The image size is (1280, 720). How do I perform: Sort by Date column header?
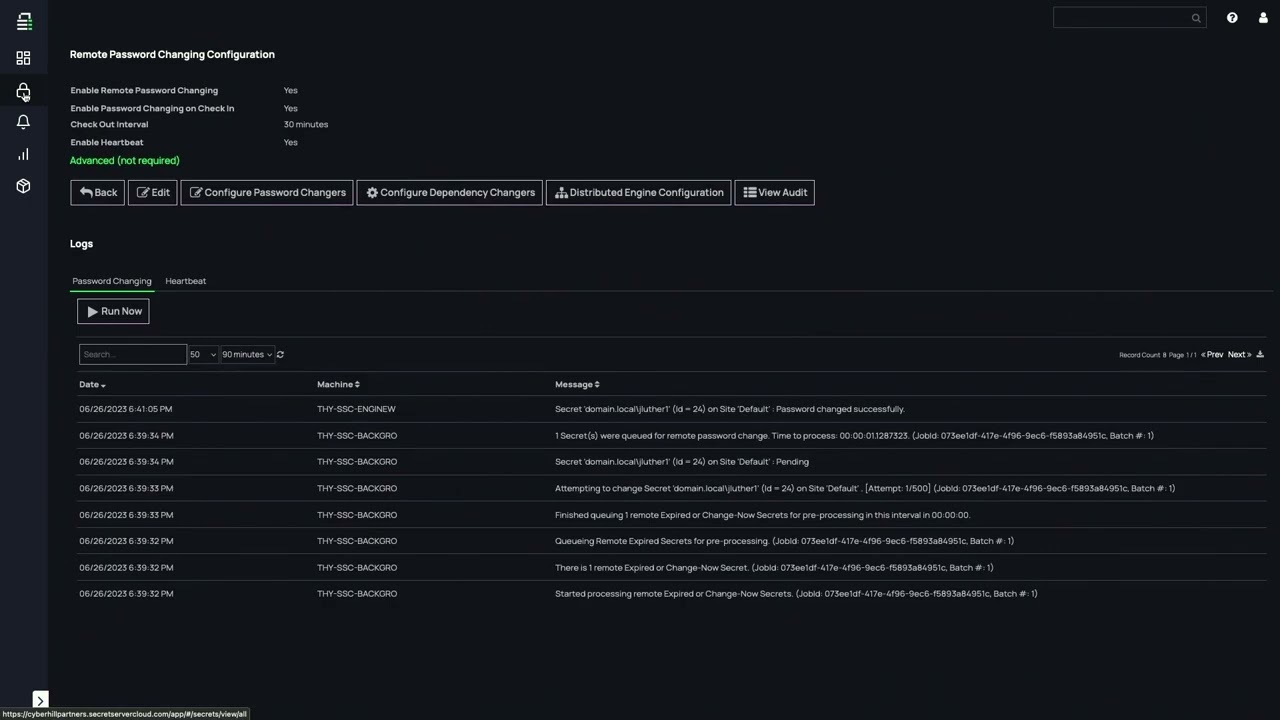[x=92, y=385]
